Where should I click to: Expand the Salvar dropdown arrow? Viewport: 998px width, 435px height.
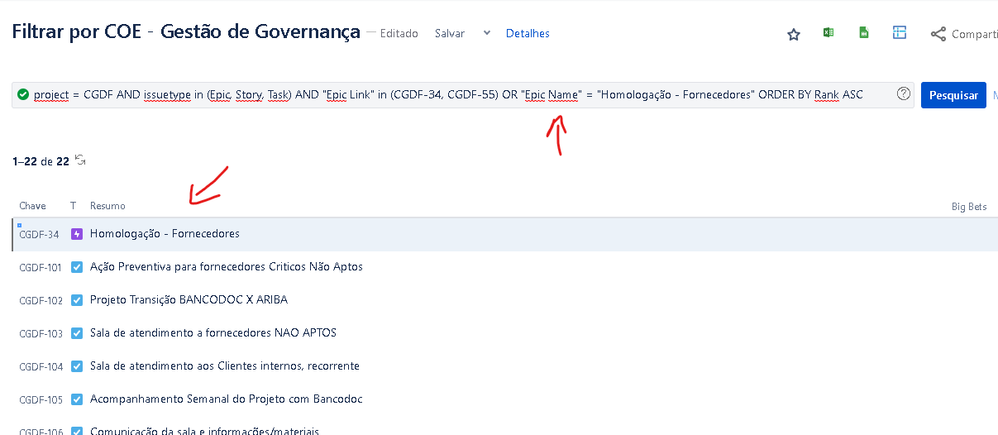point(487,33)
